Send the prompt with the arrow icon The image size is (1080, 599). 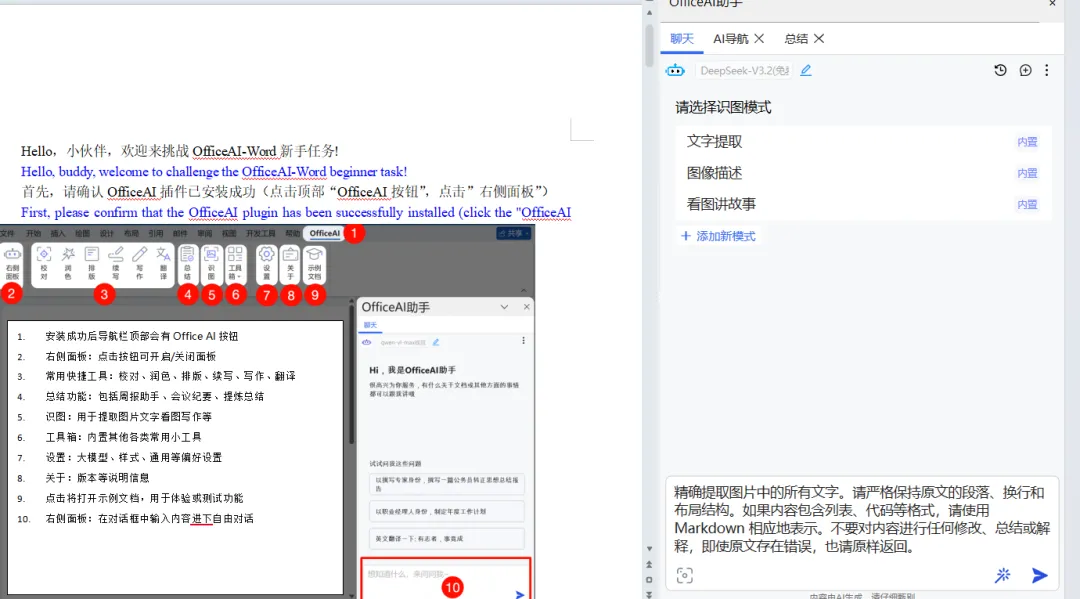[1040, 575]
